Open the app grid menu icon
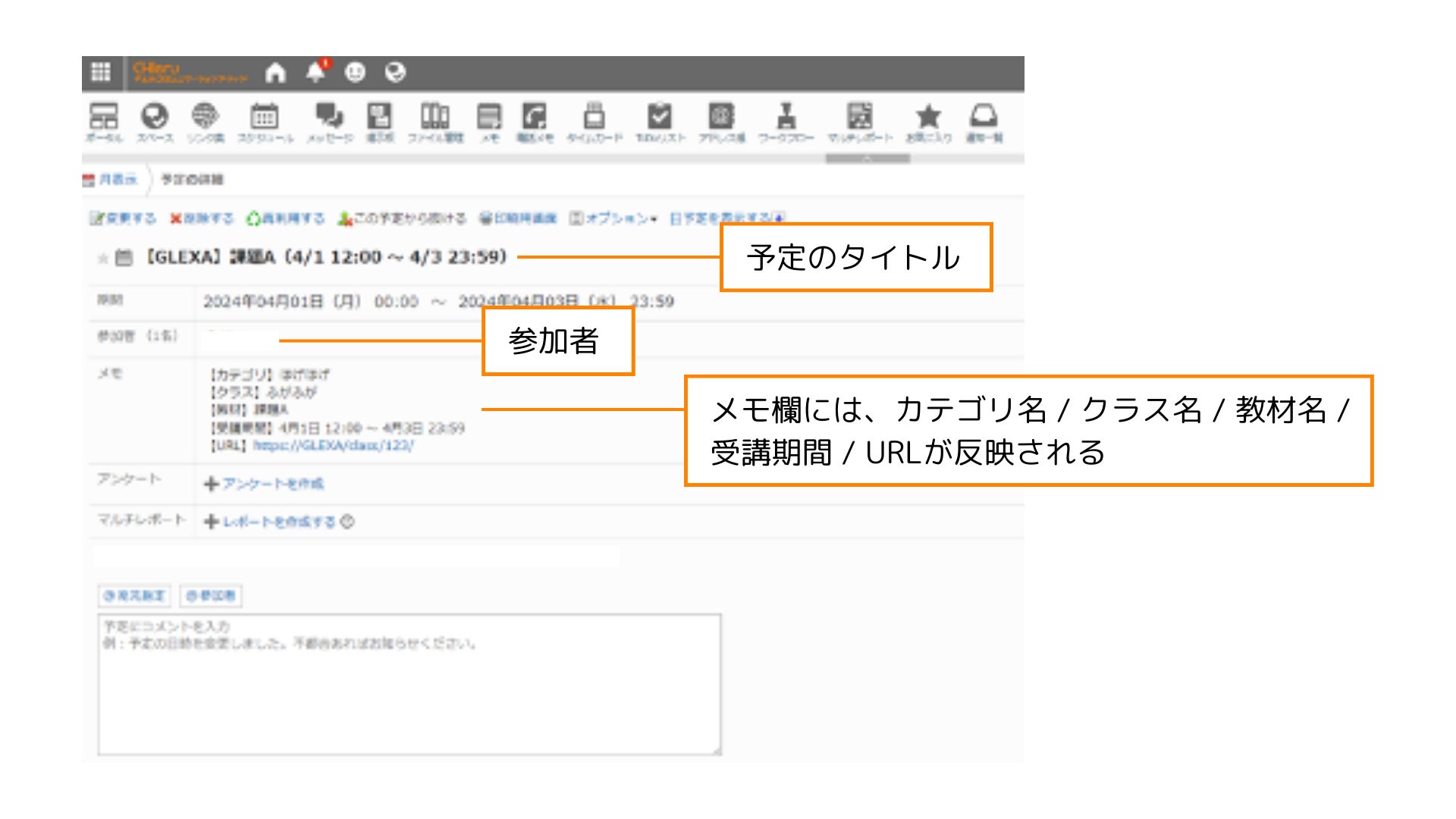The height and width of the screenshot is (819, 1456). 101,72
